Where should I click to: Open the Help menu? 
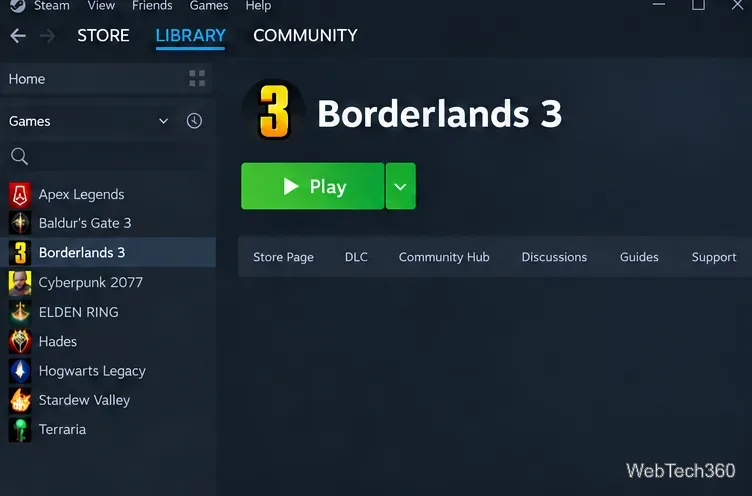pos(258,6)
